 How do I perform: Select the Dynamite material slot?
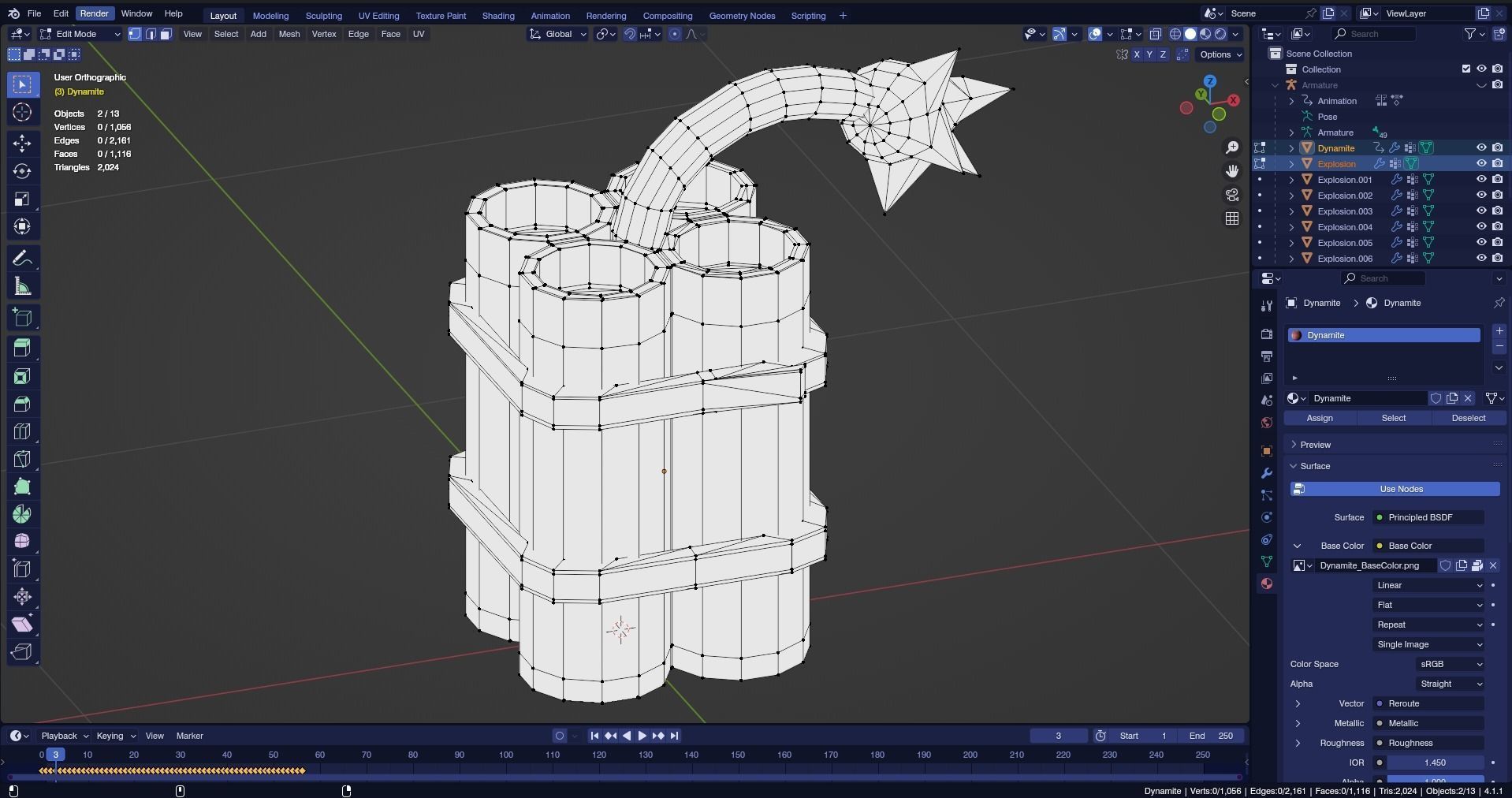(x=1384, y=335)
